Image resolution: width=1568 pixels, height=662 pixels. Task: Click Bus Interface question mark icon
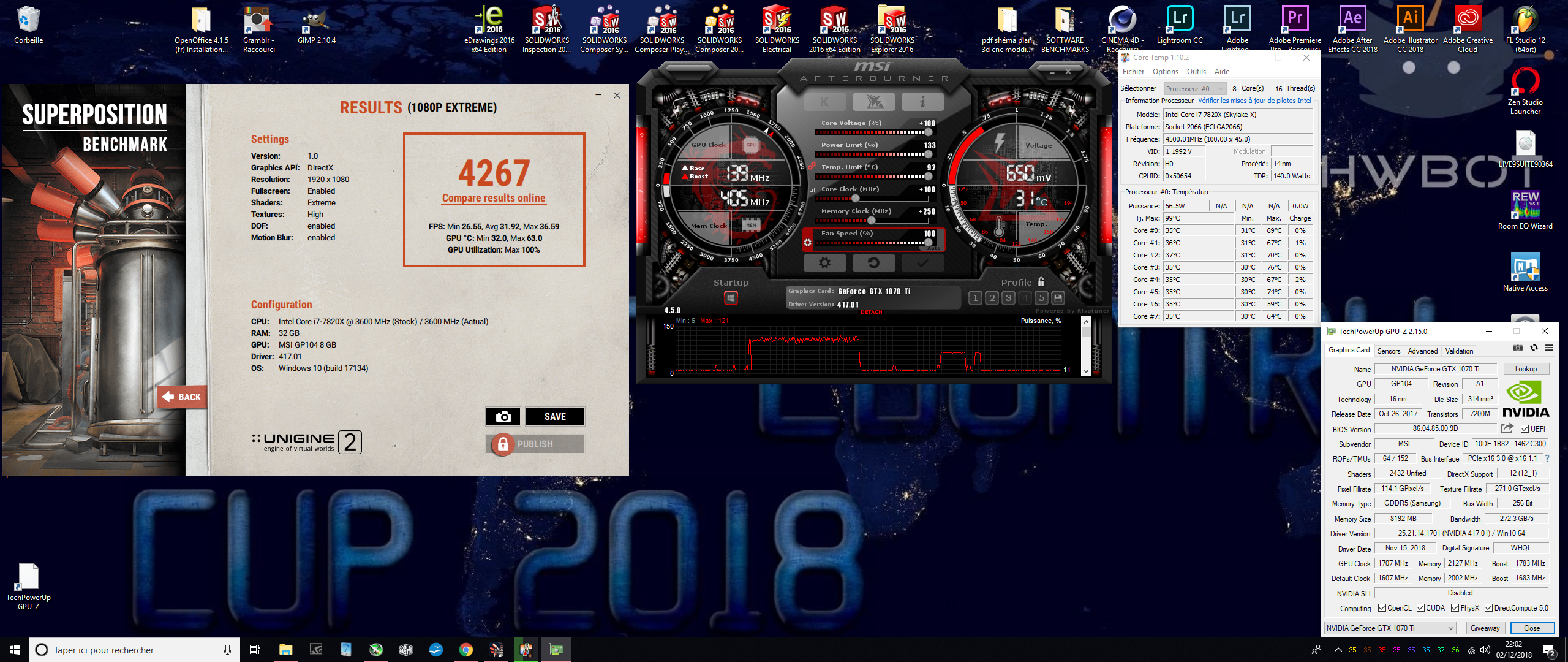pyautogui.click(x=1547, y=458)
